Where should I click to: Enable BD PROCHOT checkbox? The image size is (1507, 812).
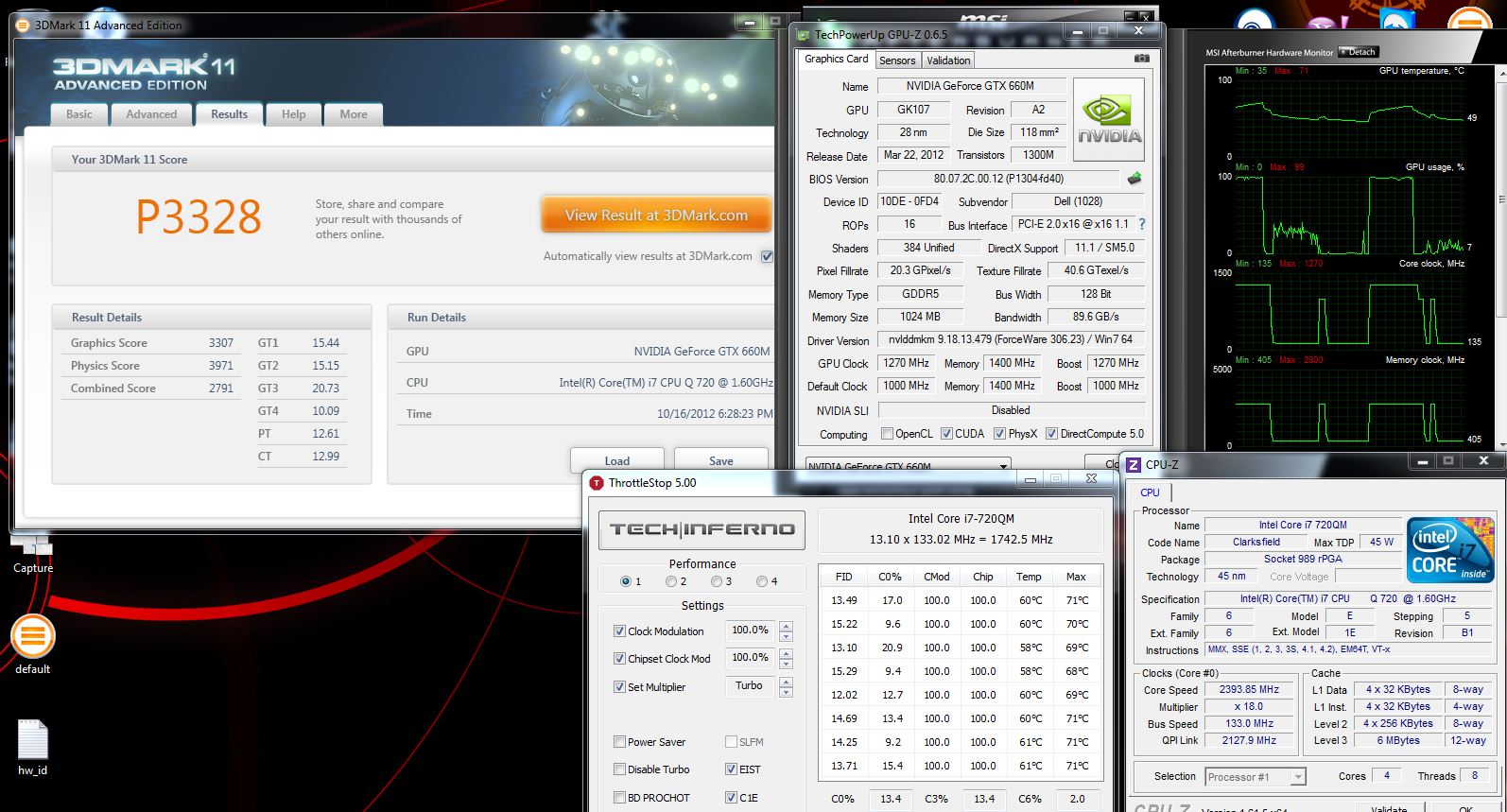coord(619,797)
